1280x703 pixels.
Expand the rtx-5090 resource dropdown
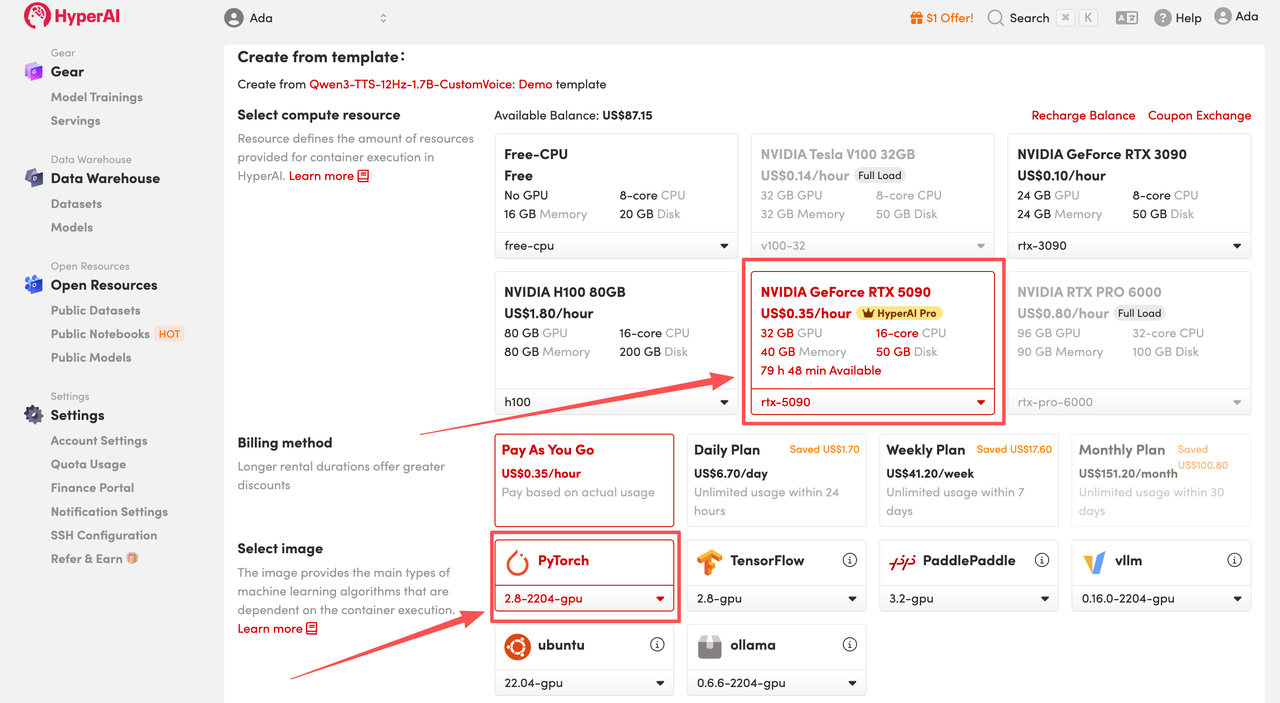click(x=872, y=402)
